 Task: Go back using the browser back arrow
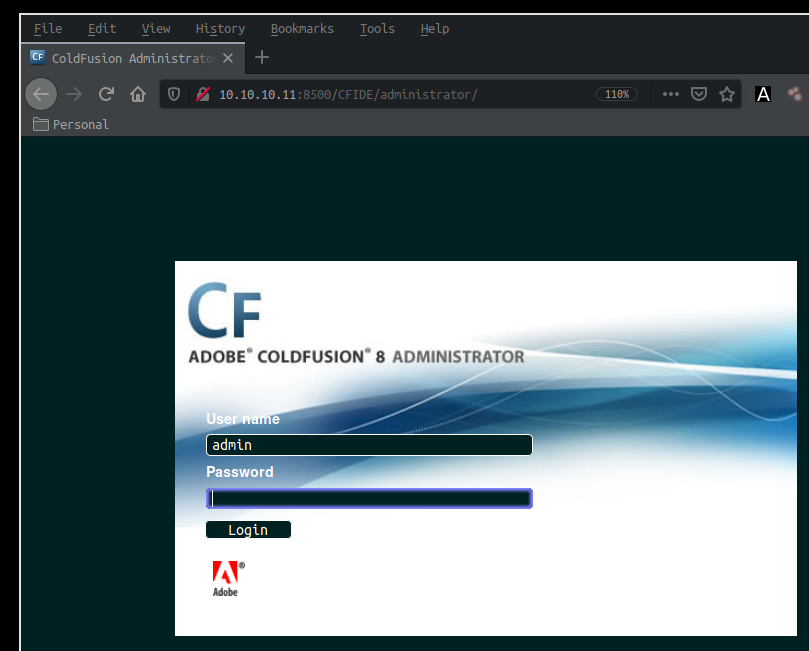(41, 94)
